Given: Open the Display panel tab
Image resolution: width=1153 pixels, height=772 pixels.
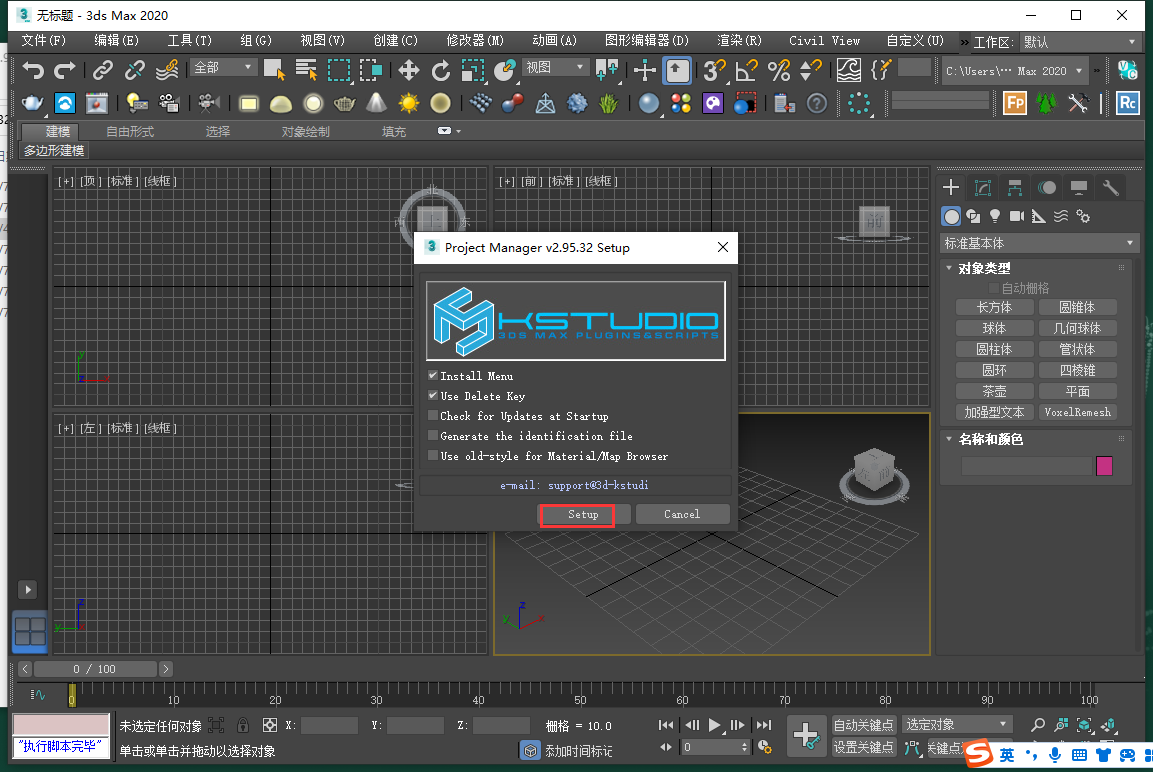Looking at the screenshot, I should (1079, 187).
